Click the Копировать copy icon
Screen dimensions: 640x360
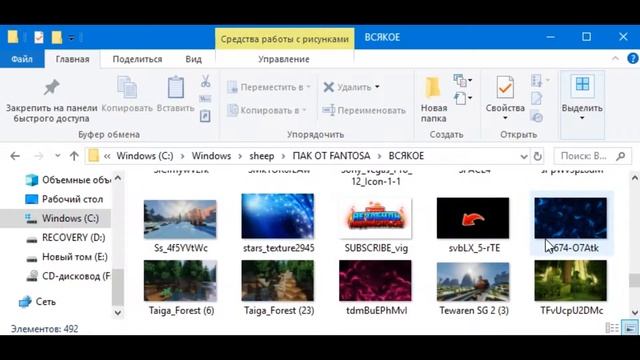[x=127, y=87]
